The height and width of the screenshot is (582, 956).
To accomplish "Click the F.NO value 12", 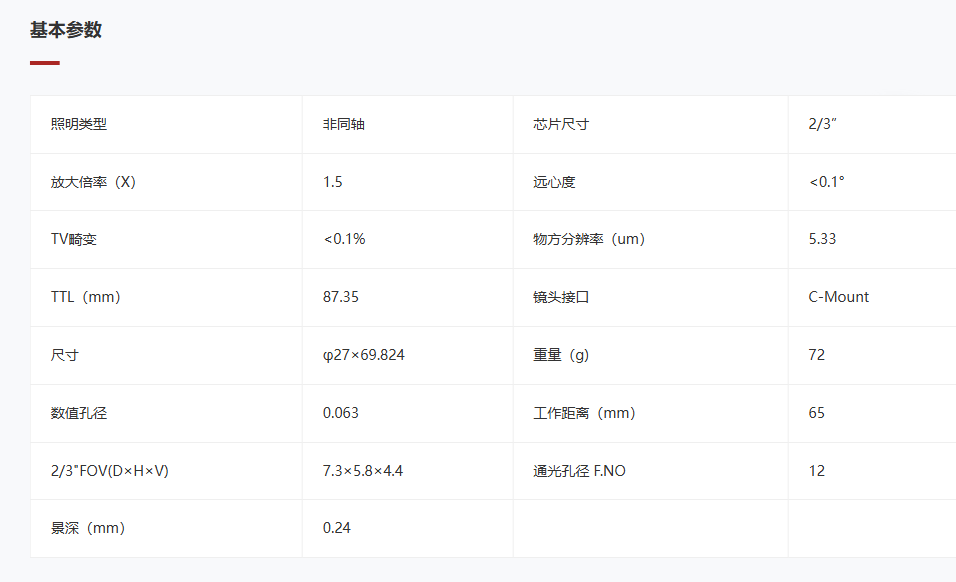I will [817, 470].
